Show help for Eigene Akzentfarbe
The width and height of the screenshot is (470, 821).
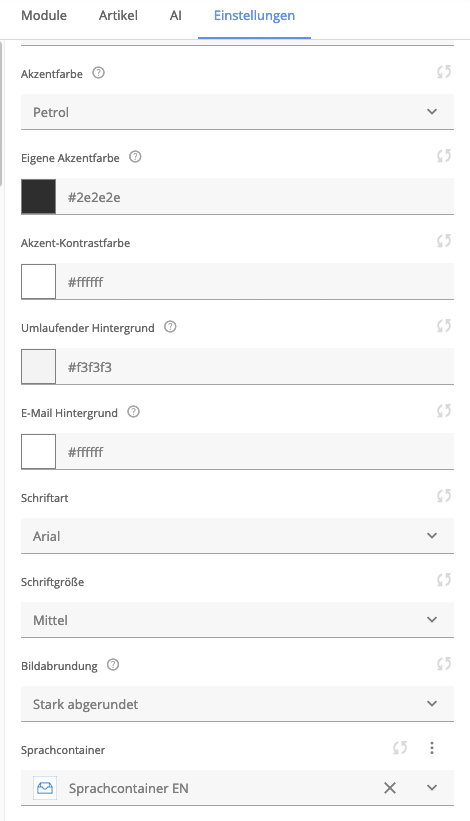coord(135,157)
